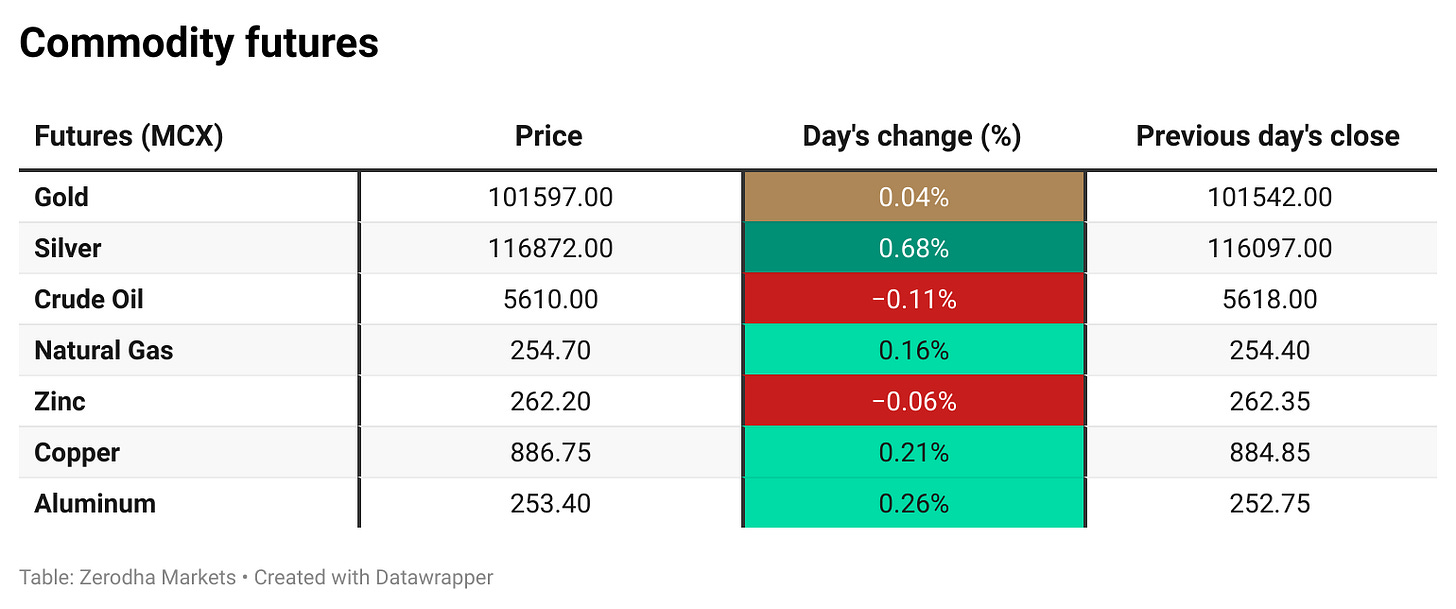1456x609 pixels.
Task: Click Copper's green 0.21% change cell
Action: point(913,452)
